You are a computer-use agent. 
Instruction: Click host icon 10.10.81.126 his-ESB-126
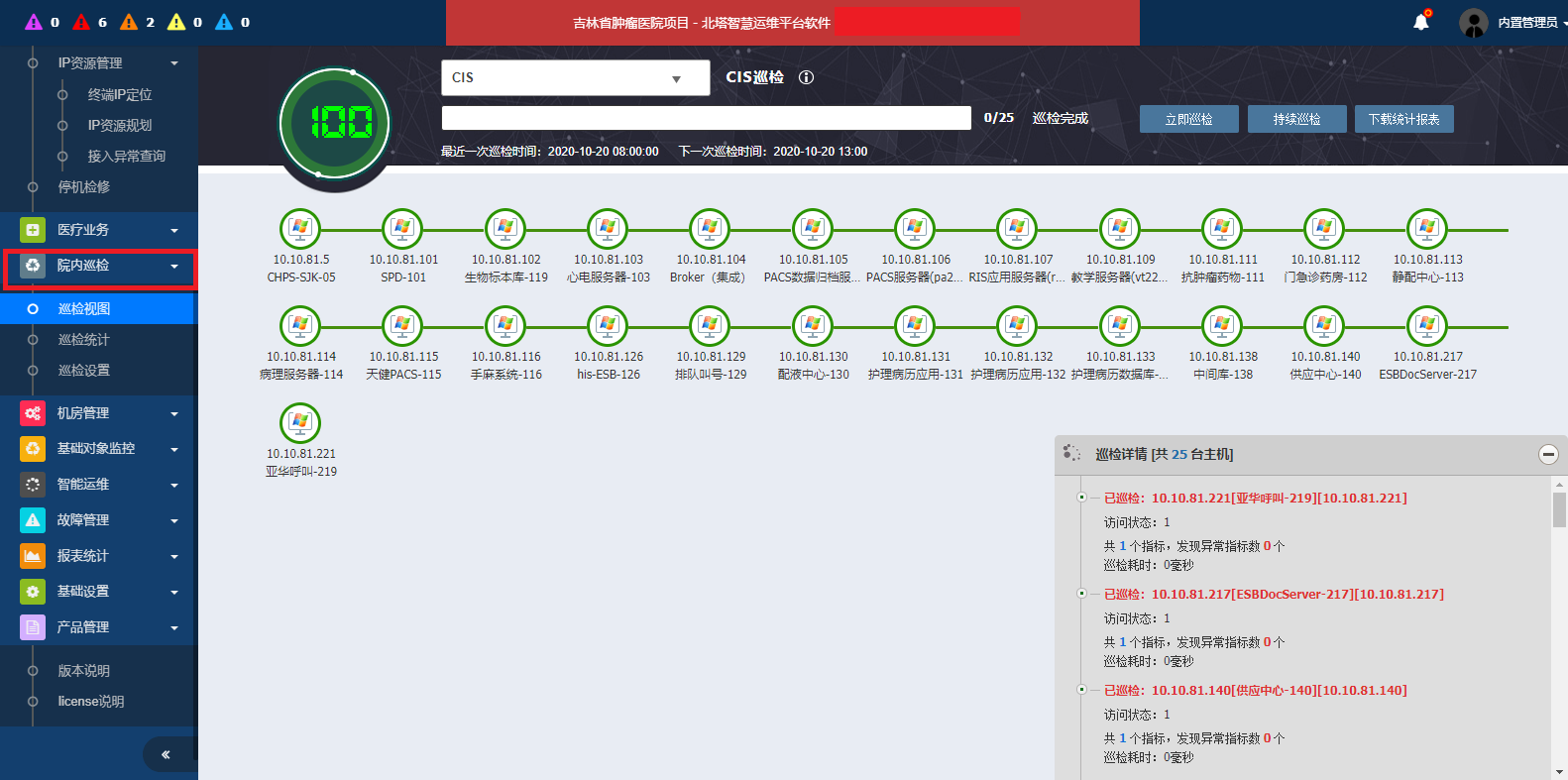coord(608,326)
